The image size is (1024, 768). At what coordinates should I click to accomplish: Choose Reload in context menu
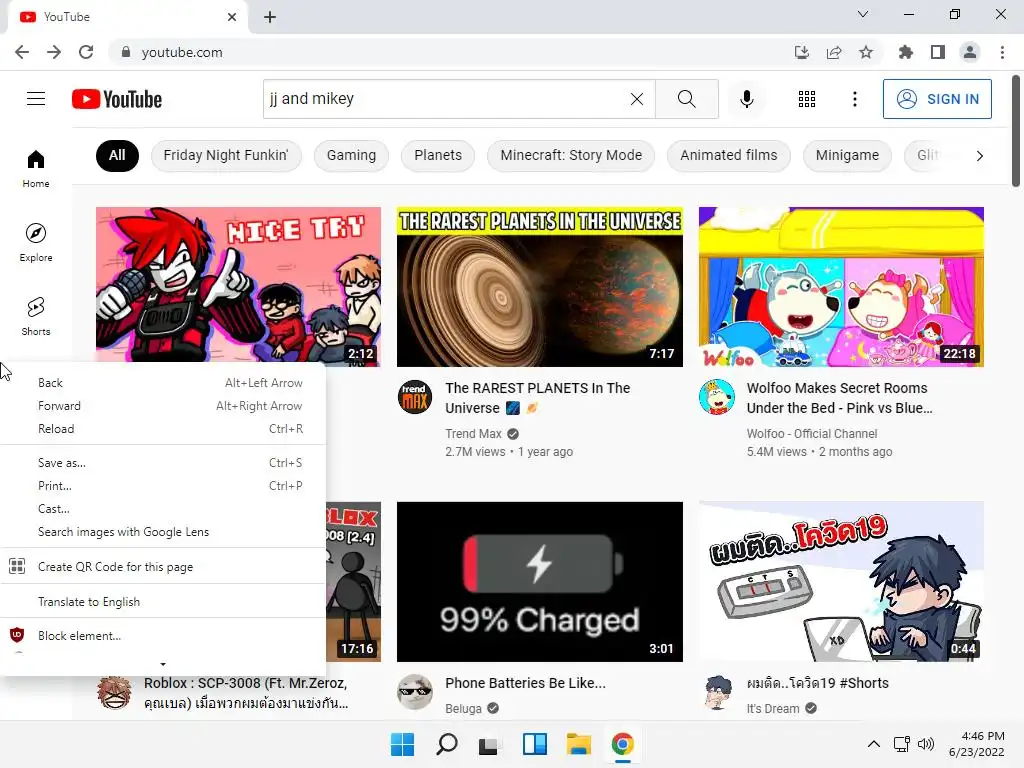(x=163, y=428)
